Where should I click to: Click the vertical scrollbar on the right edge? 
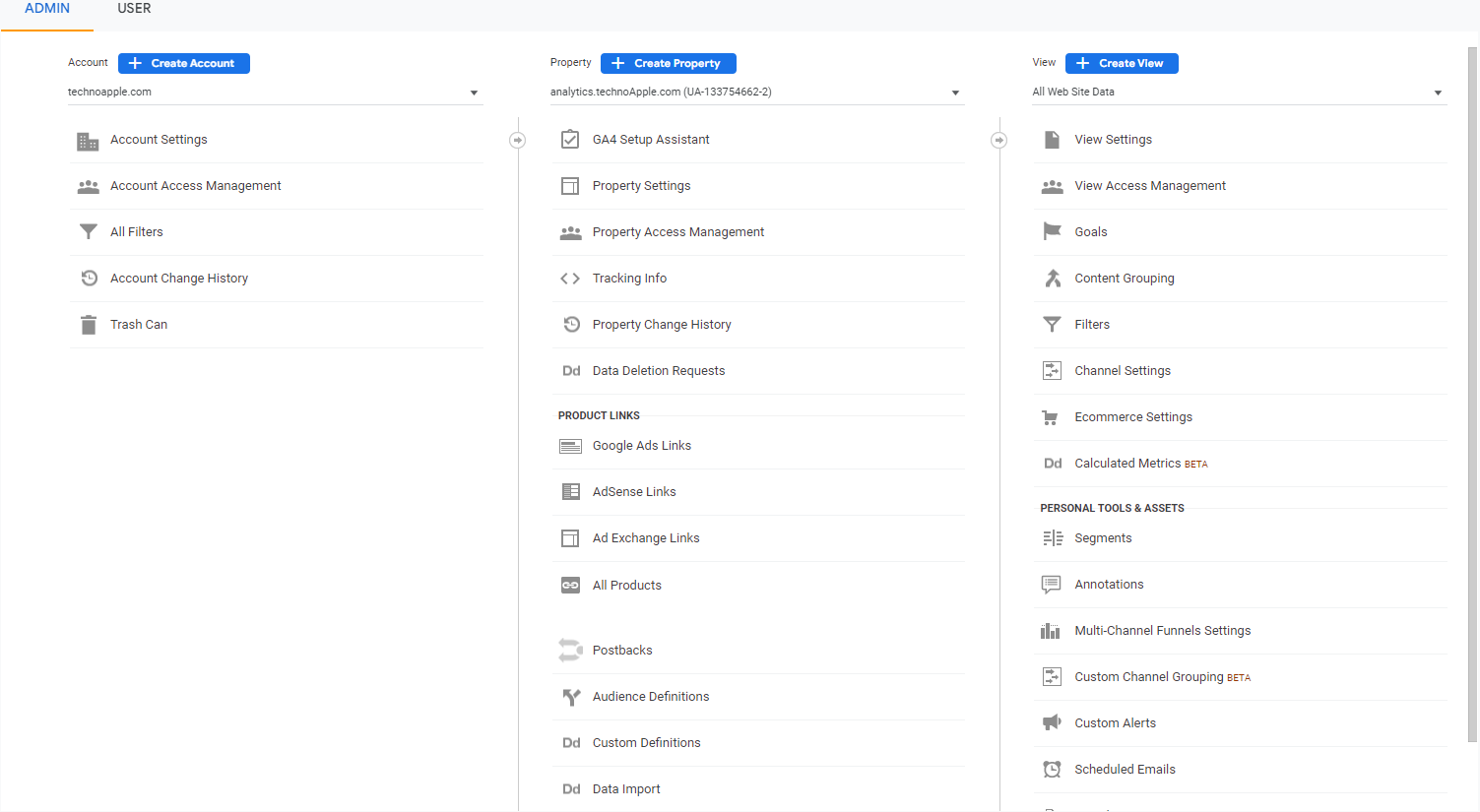pyautogui.click(x=1472, y=394)
